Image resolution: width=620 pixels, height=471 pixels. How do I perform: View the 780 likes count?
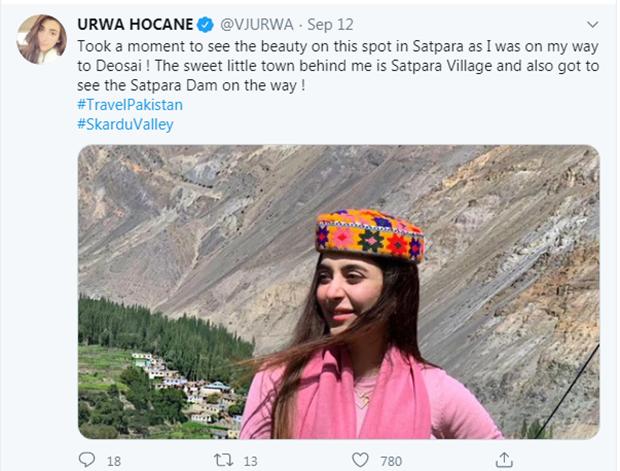pyautogui.click(x=391, y=461)
